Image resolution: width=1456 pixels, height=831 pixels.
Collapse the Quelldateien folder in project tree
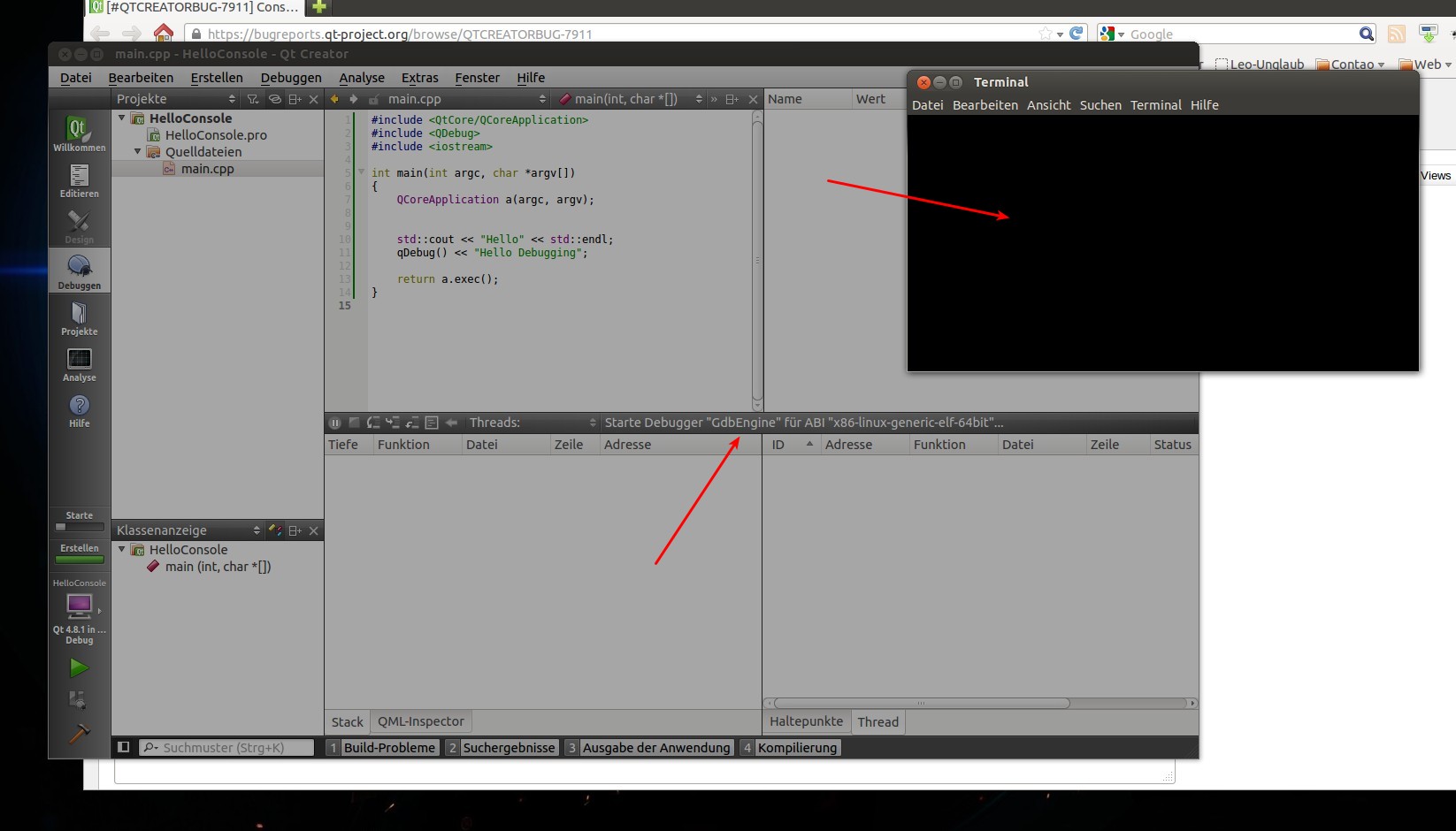tap(138, 152)
